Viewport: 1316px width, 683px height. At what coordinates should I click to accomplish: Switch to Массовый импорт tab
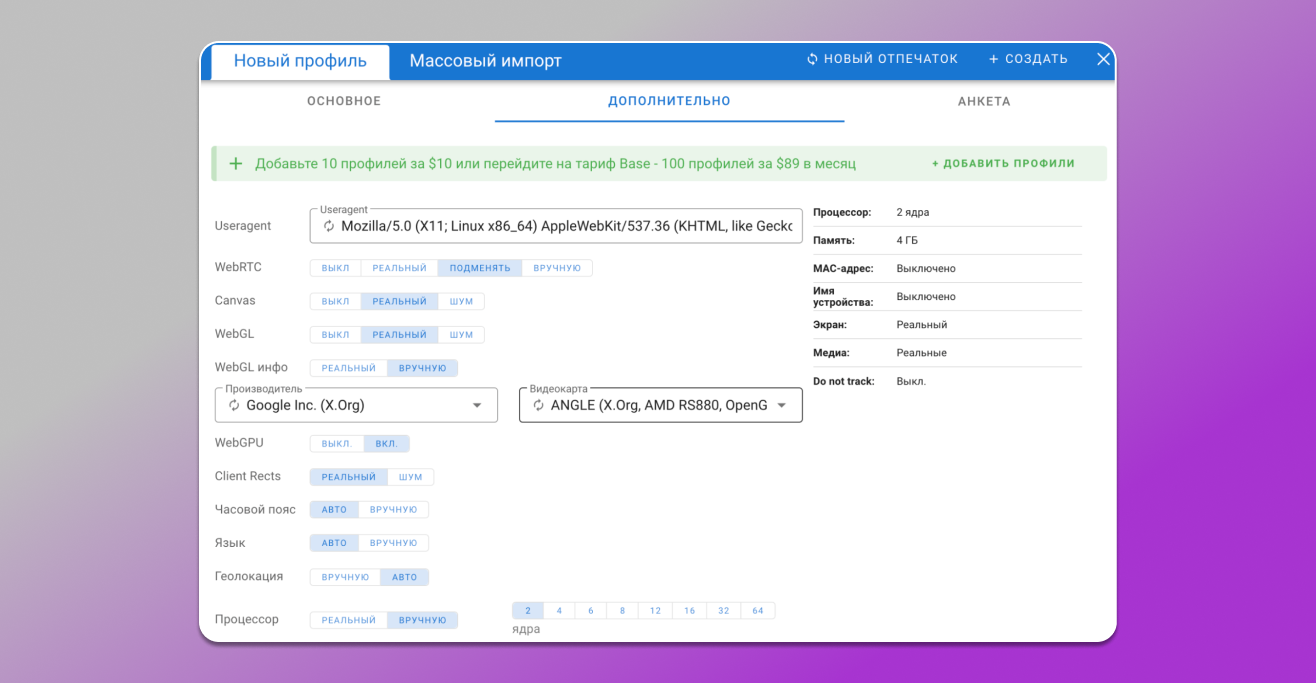pos(485,61)
